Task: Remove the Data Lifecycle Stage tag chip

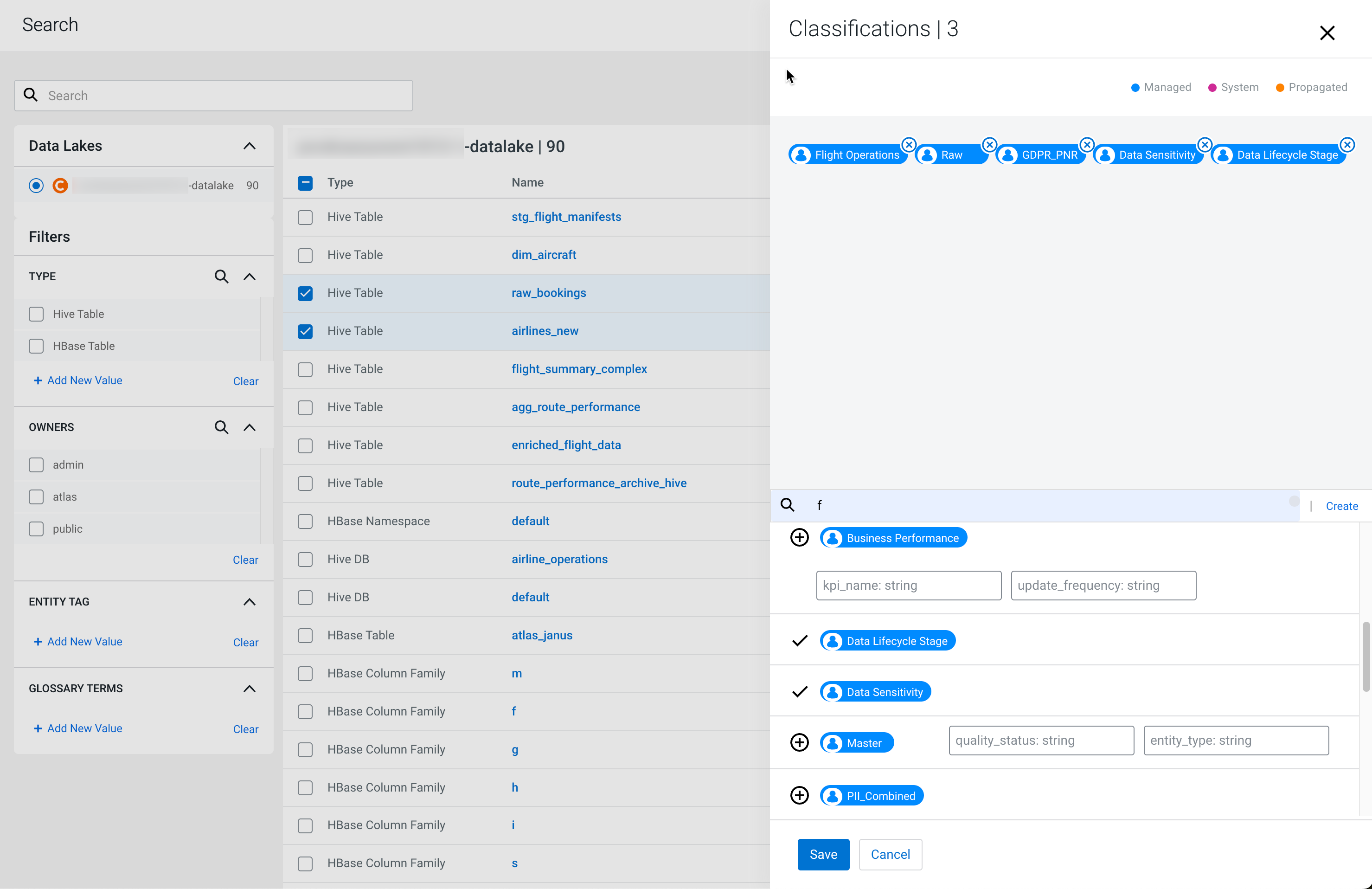Action: coord(1347,145)
